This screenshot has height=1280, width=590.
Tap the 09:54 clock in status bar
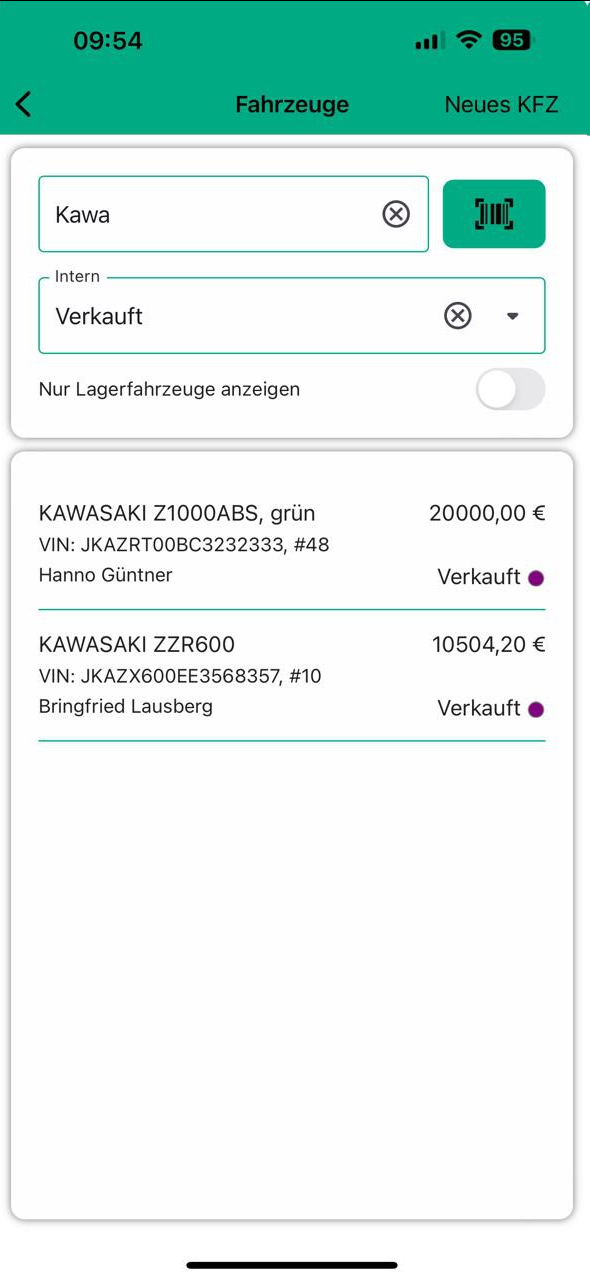108,41
